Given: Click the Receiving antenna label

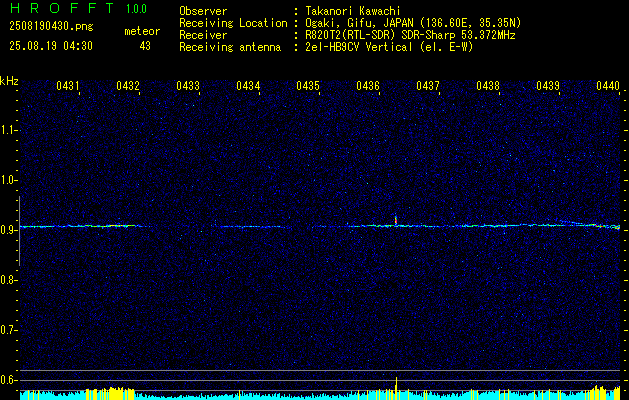Looking at the screenshot, I should [x=230, y=47].
